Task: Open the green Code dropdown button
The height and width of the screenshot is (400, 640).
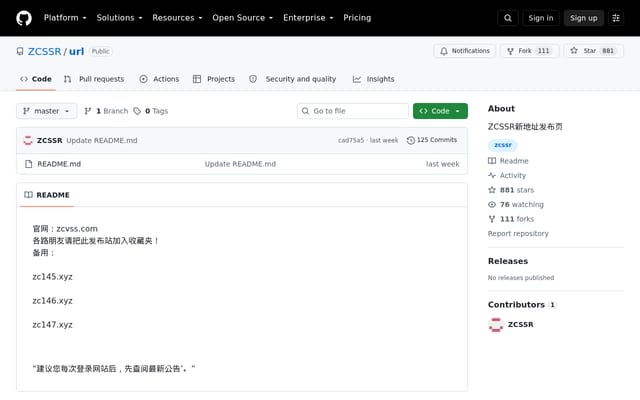Action: pyautogui.click(x=440, y=111)
